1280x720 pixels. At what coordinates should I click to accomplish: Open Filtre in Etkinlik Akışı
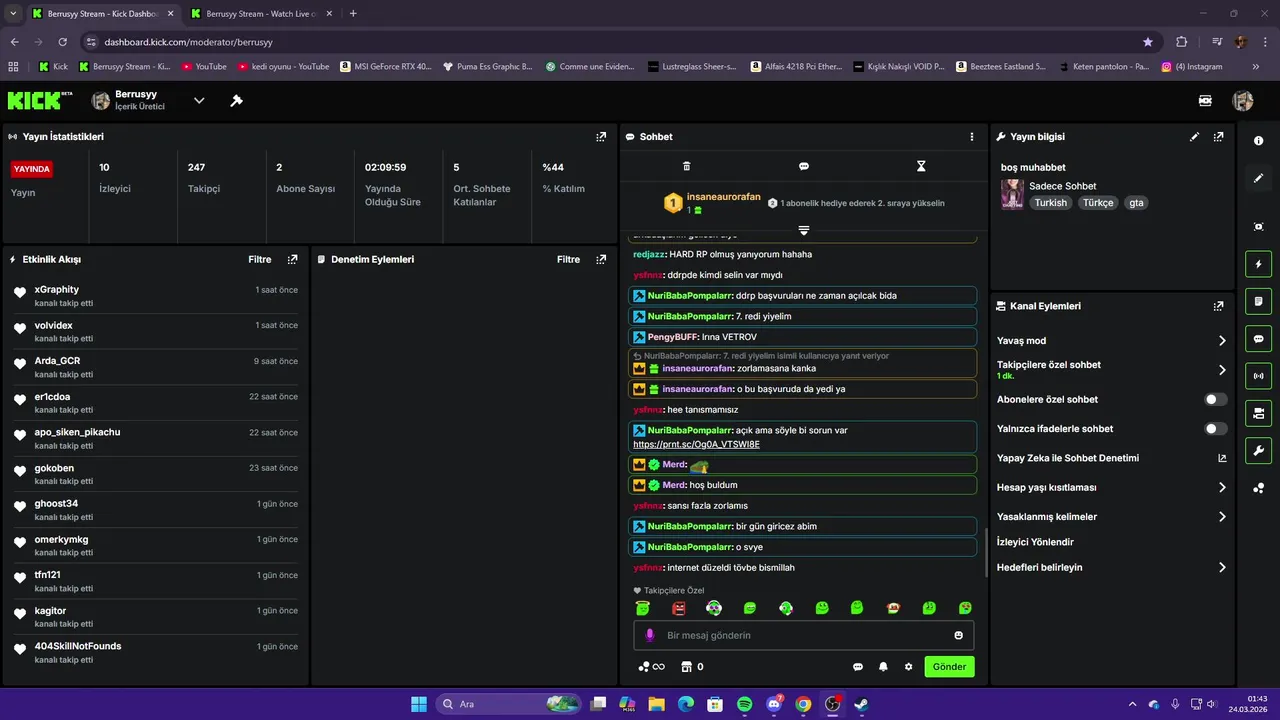click(x=260, y=259)
